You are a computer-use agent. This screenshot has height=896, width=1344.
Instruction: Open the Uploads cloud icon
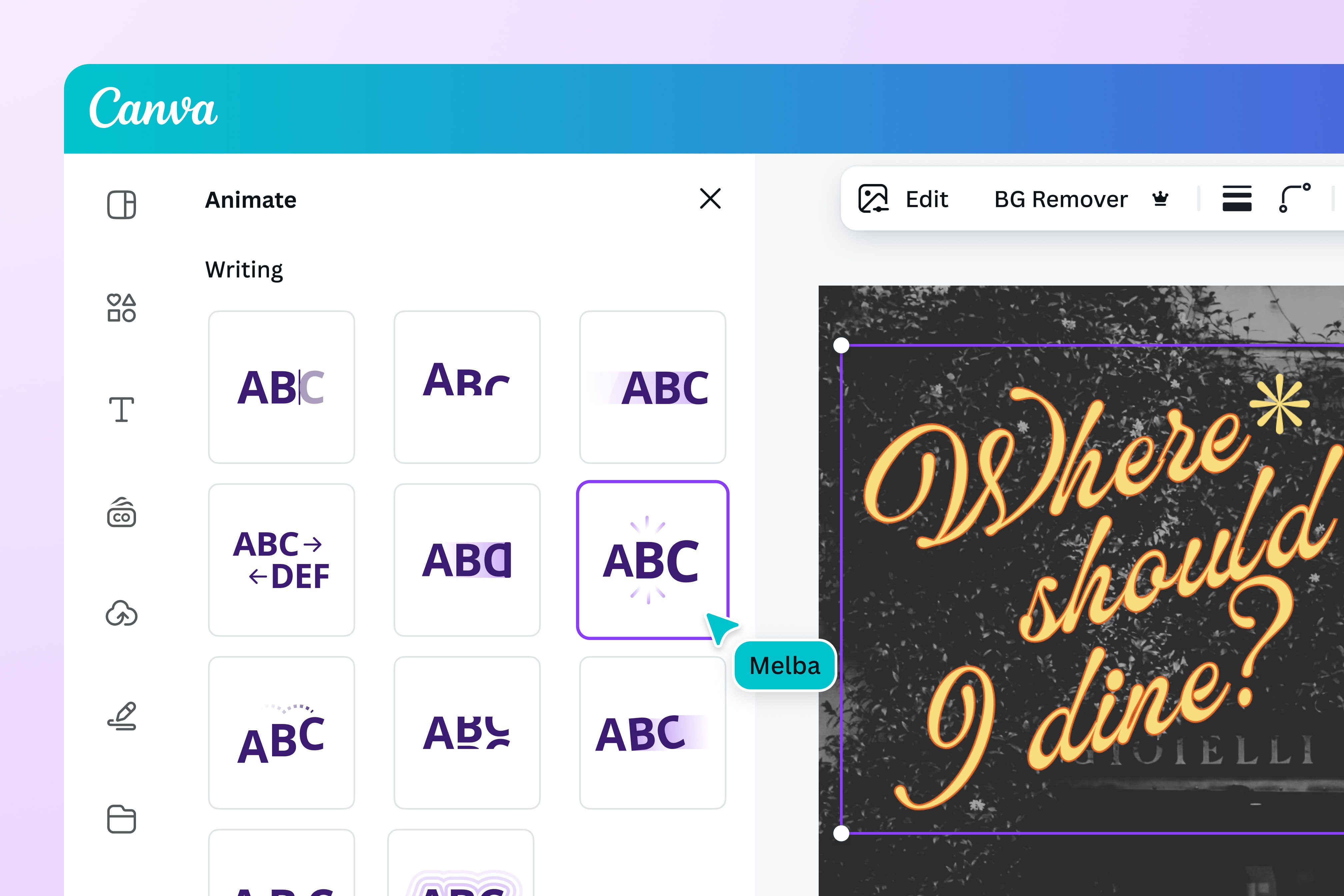point(121,614)
